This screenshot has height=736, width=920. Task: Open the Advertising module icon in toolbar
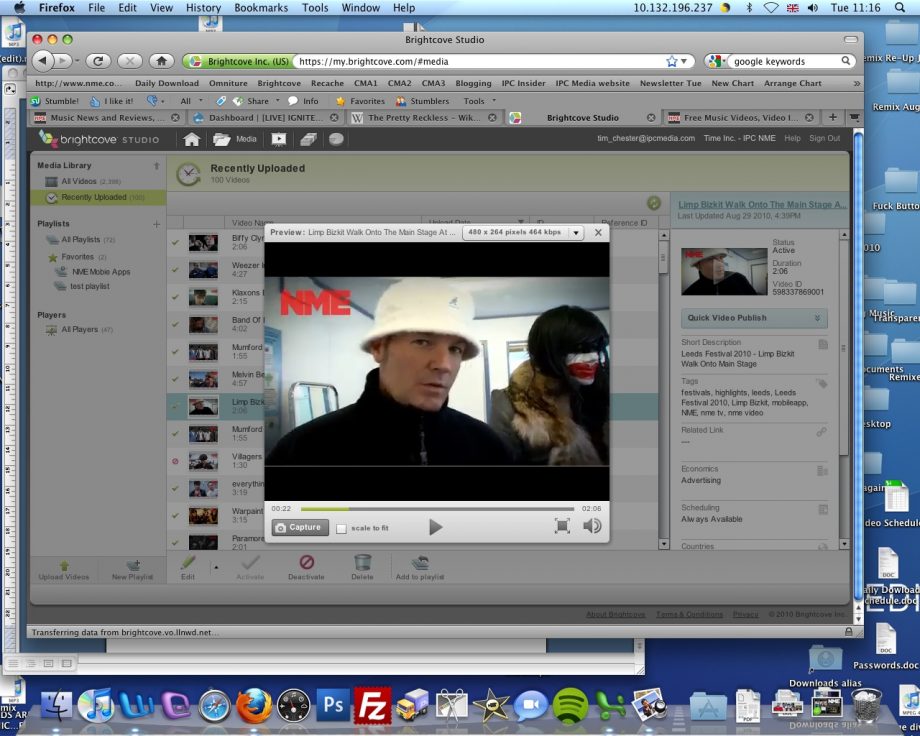pos(309,139)
